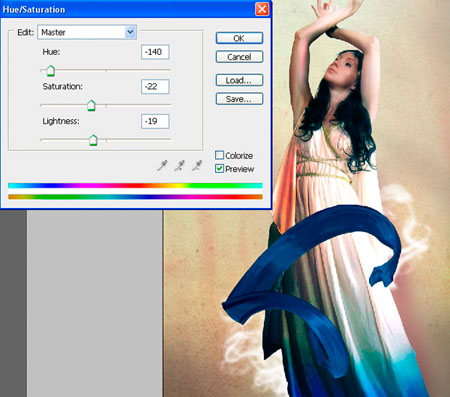This screenshot has width=450, height=397.
Task: Select the subtract-from-sample eyedropper
Action: pyautogui.click(x=197, y=165)
